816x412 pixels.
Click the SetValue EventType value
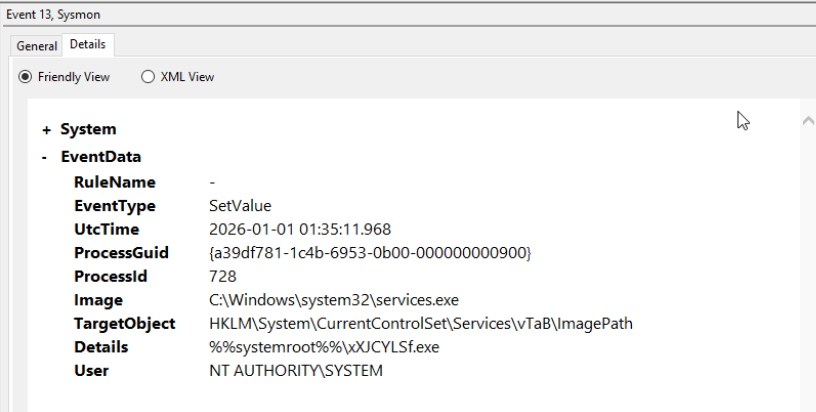(x=240, y=206)
